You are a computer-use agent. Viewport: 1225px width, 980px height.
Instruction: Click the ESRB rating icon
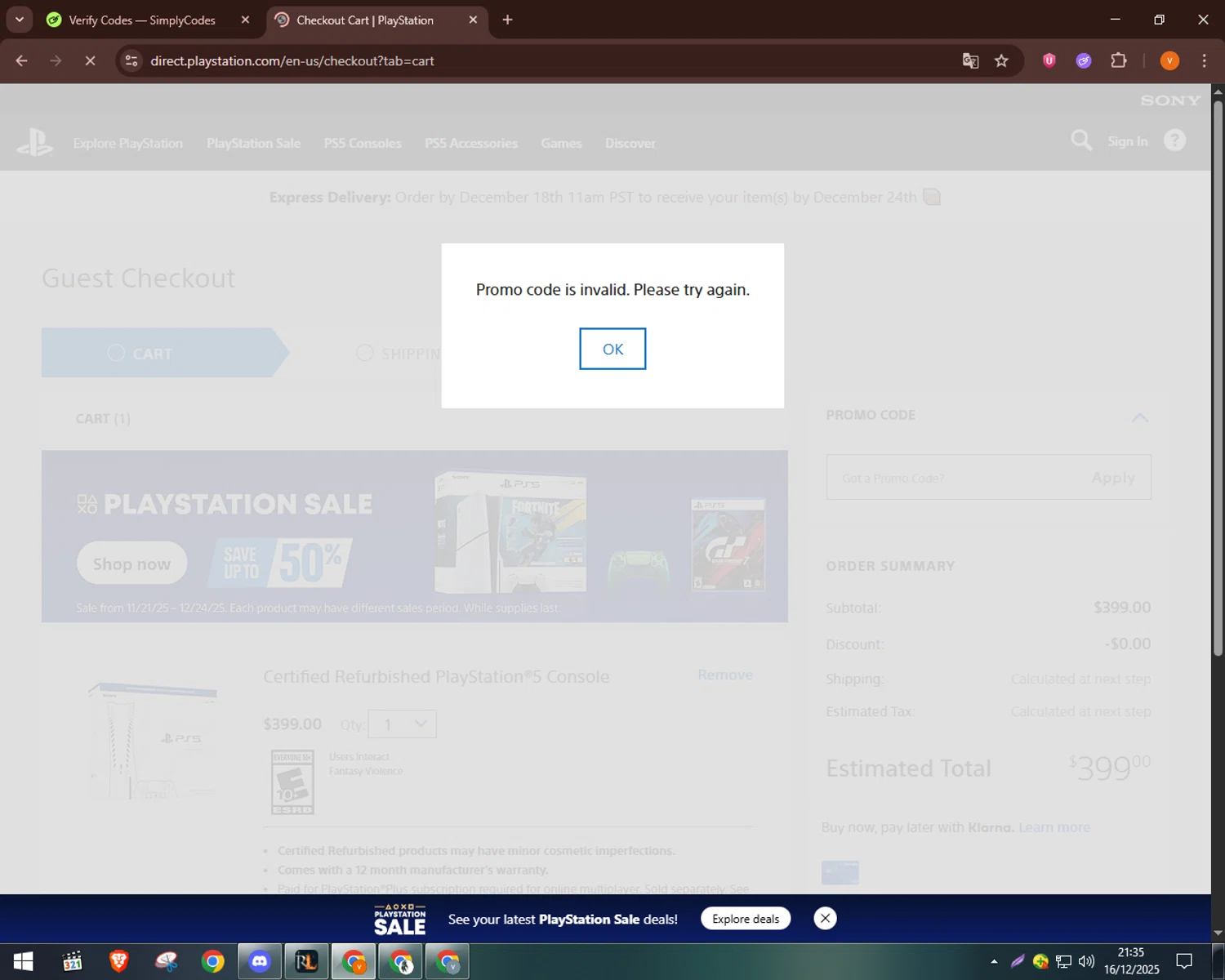click(292, 782)
